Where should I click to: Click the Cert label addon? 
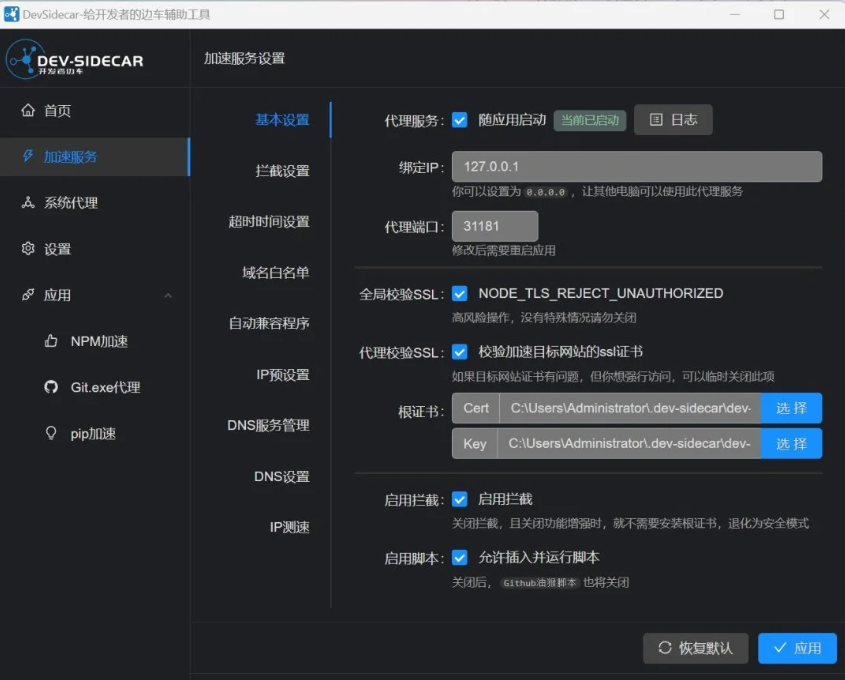(476, 408)
